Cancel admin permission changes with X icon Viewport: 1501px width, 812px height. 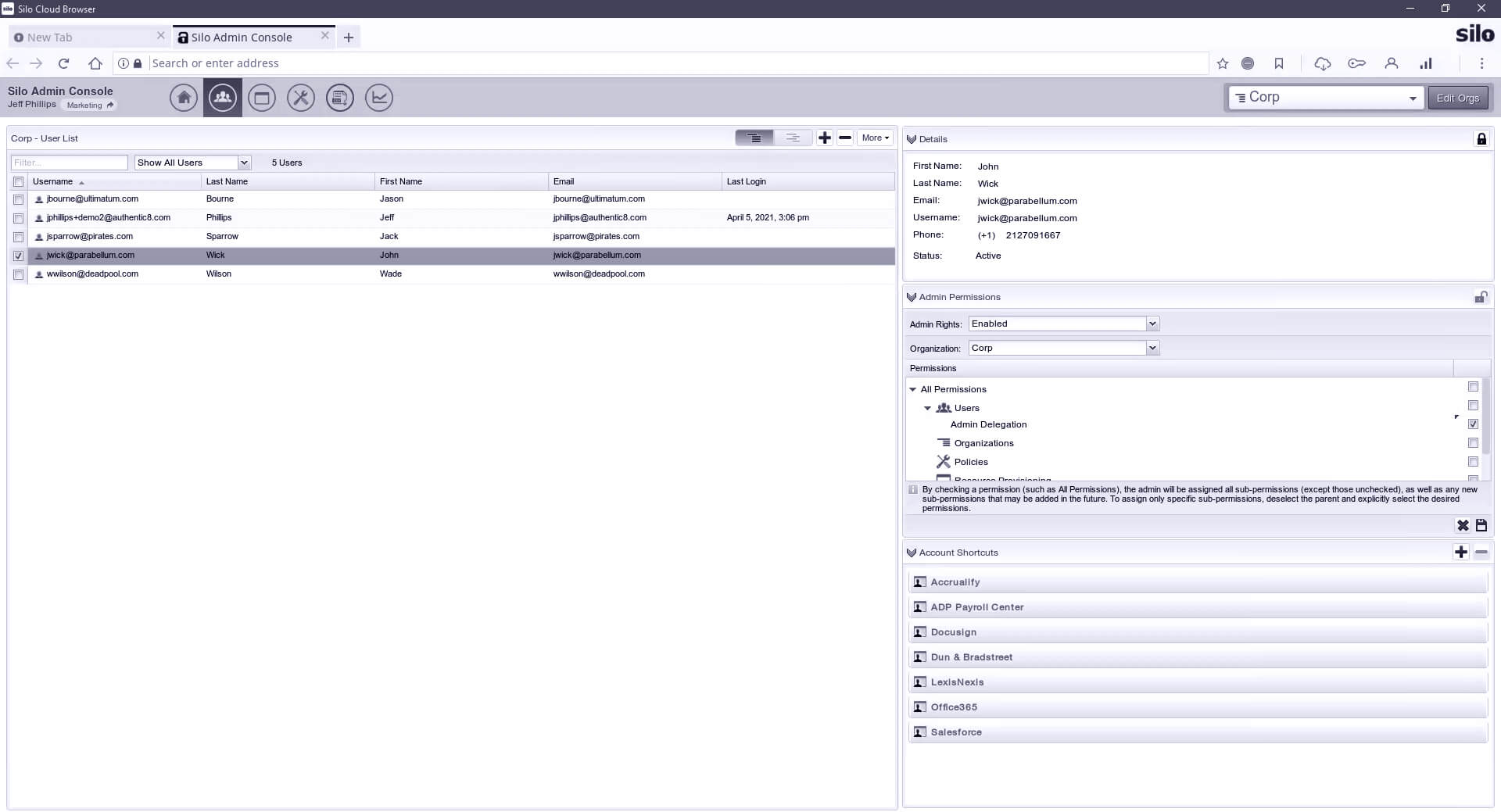click(1463, 525)
